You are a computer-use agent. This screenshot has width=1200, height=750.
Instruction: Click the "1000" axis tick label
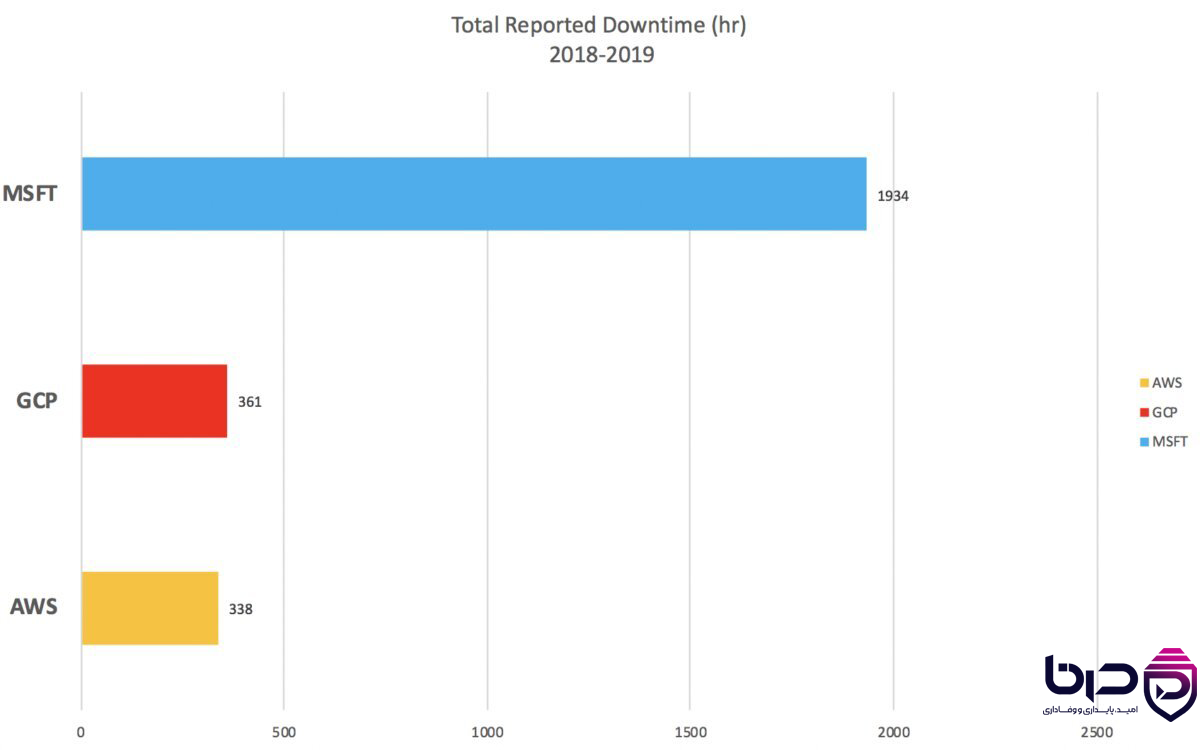tap(487, 732)
